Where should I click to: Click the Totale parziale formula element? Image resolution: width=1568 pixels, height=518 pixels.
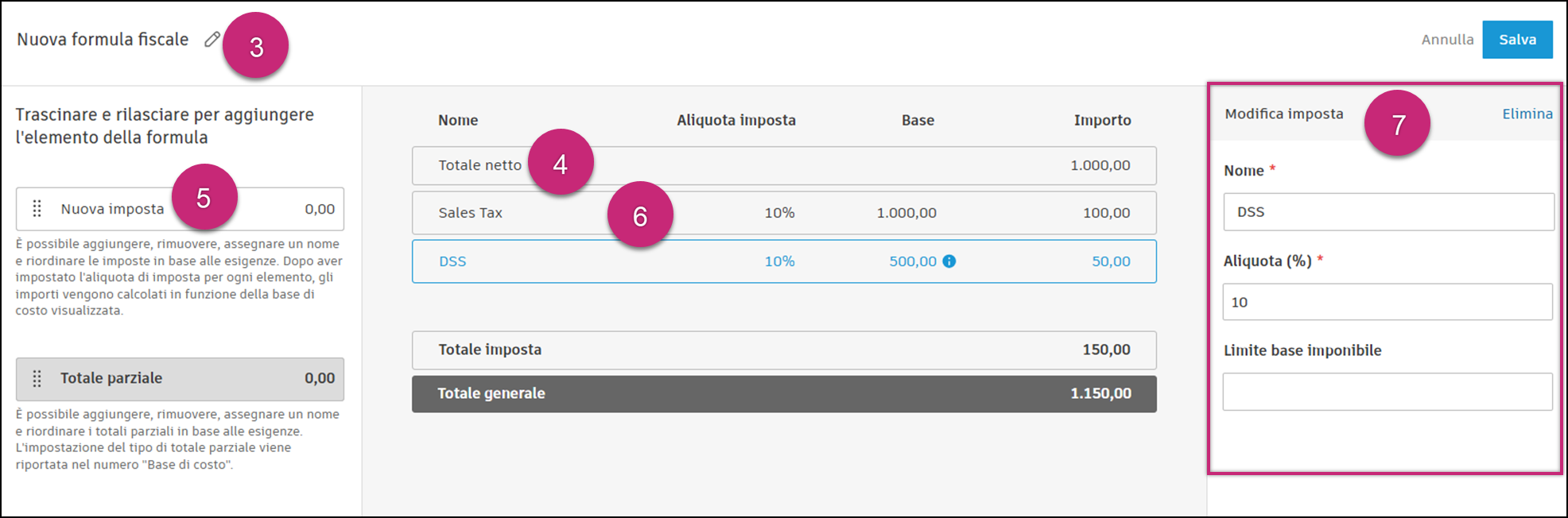point(180,379)
